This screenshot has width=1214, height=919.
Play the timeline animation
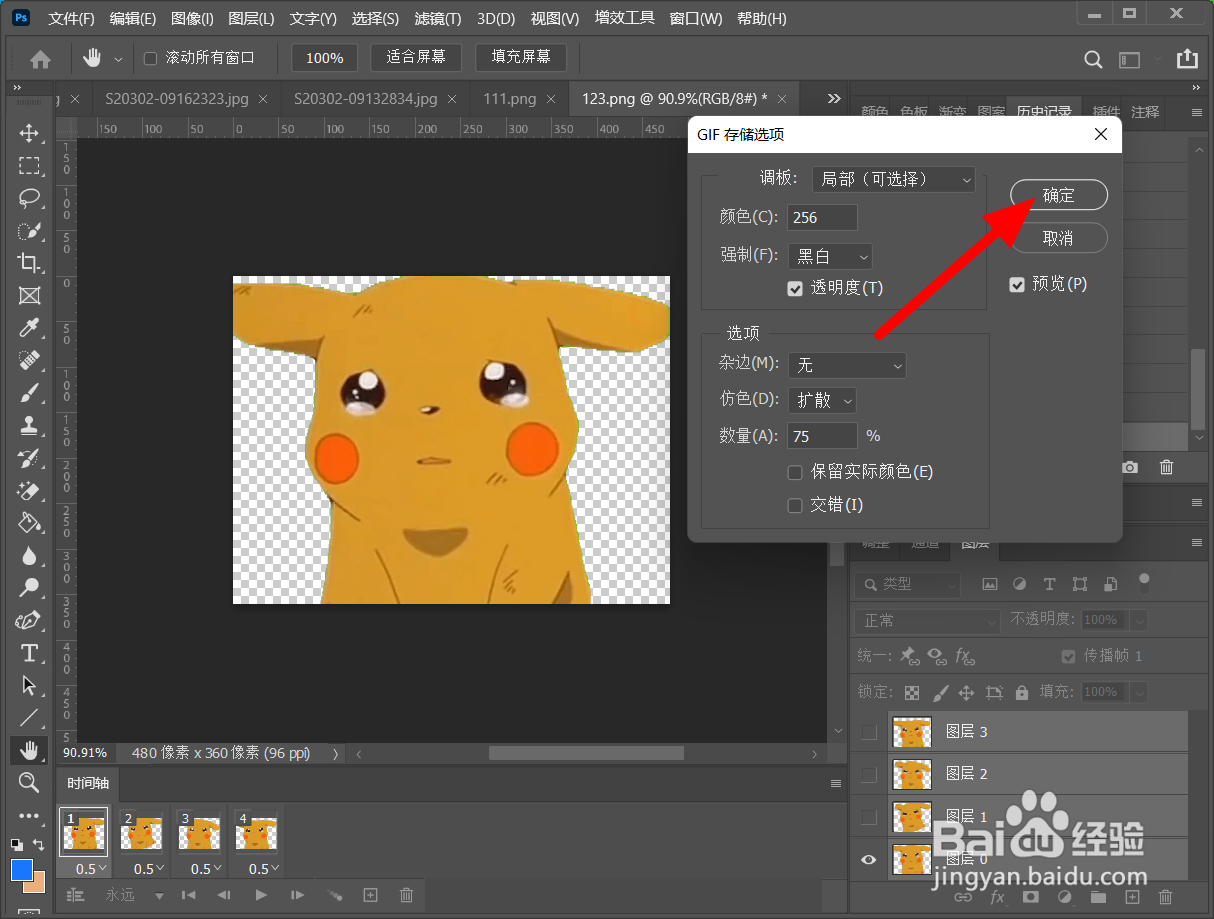[x=261, y=895]
